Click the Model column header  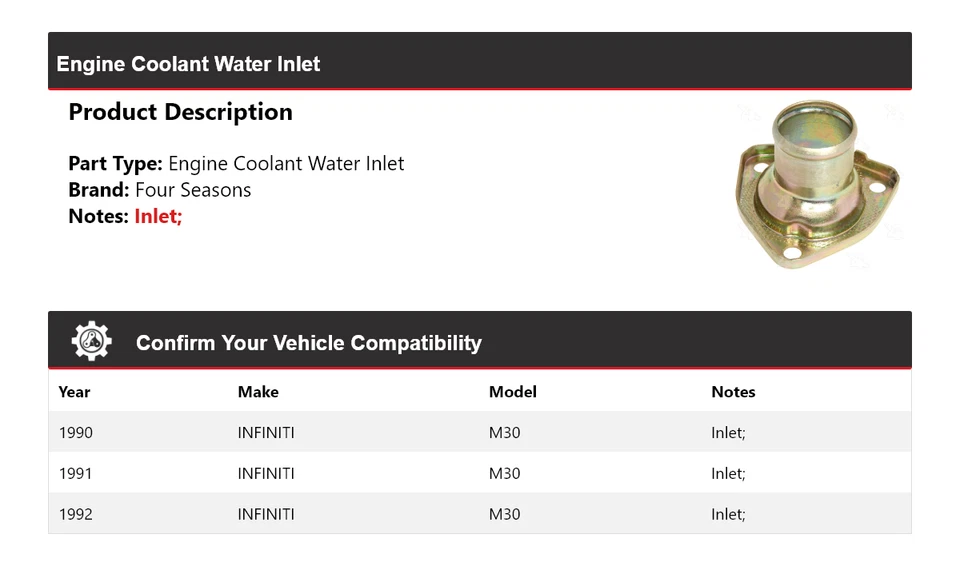(512, 392)
